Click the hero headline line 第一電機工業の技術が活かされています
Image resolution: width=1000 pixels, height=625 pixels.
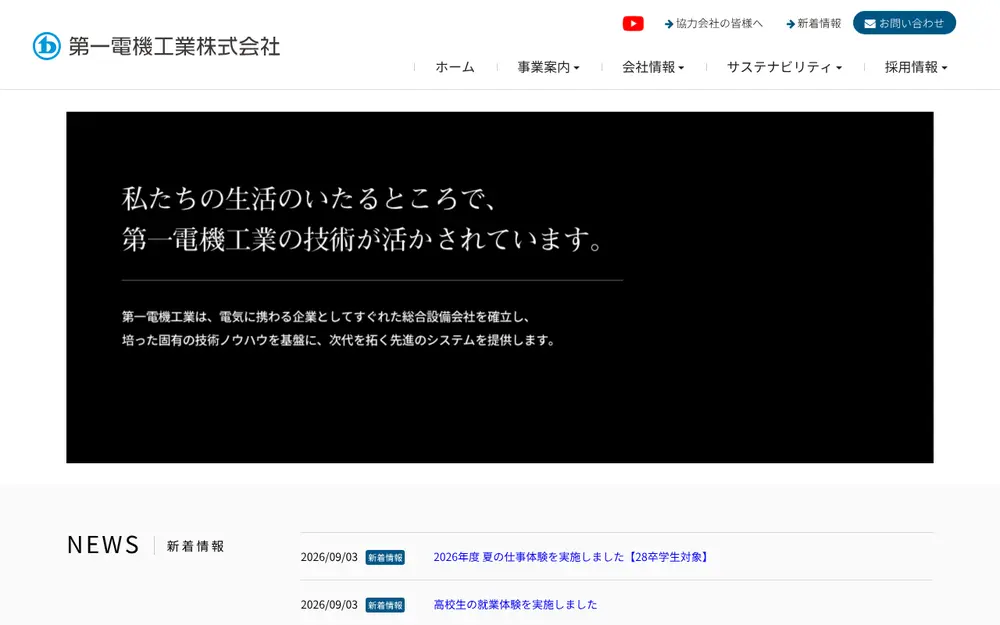362,240
